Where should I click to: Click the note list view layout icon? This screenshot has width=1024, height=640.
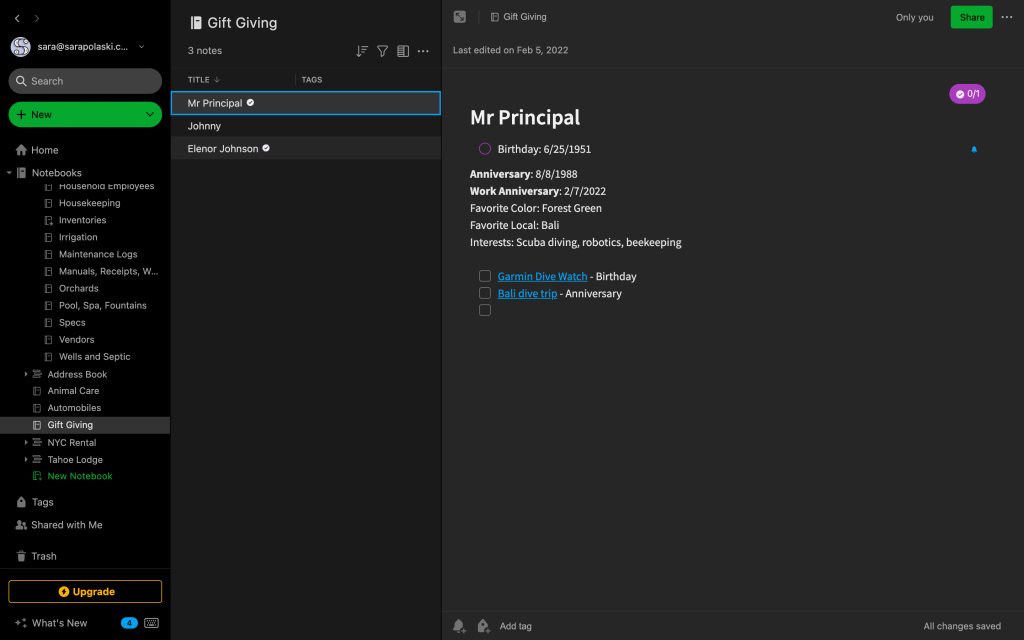403,51
